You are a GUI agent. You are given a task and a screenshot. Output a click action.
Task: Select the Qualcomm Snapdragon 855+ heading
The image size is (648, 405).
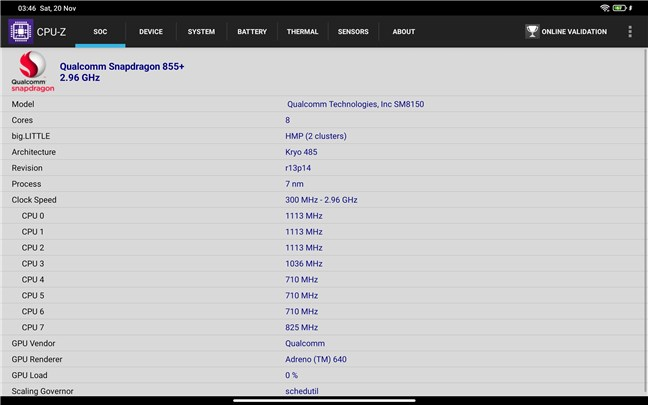[x=122, y=67]
